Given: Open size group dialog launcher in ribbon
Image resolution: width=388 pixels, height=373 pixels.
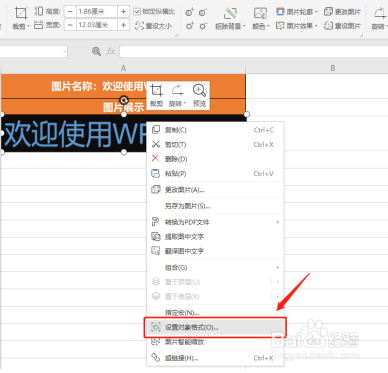Looking at the screenshot, I should 177,35.
